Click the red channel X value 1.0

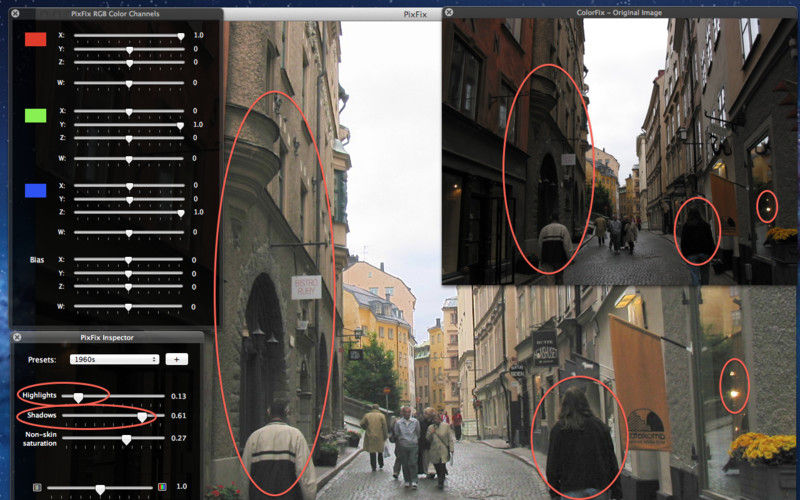(198, 35)
